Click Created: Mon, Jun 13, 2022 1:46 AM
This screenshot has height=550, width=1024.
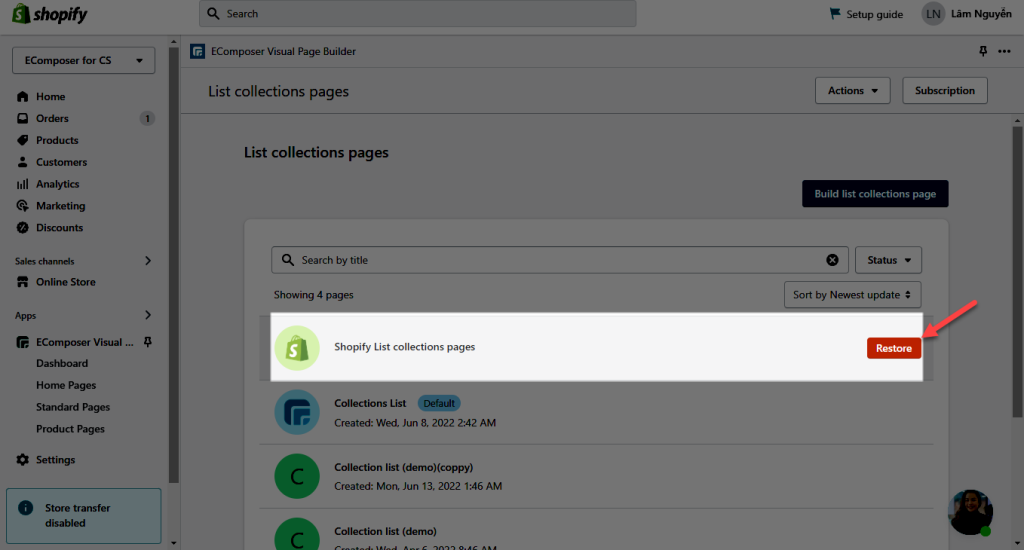[418, 486]
